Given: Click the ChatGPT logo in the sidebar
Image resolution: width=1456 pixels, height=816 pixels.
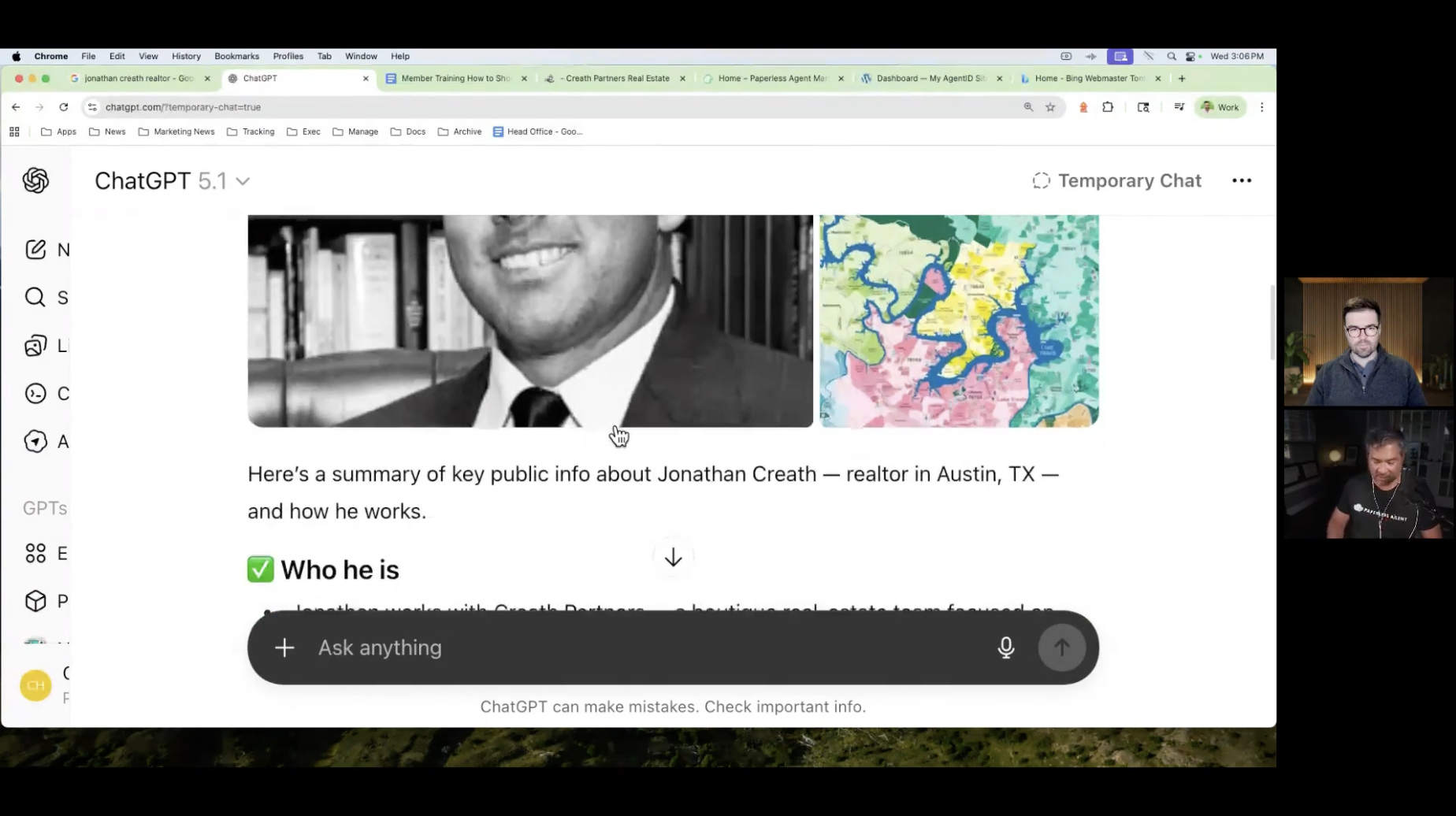Looking at the screenshot, I should pyautogui.click(x=35, y=180).
